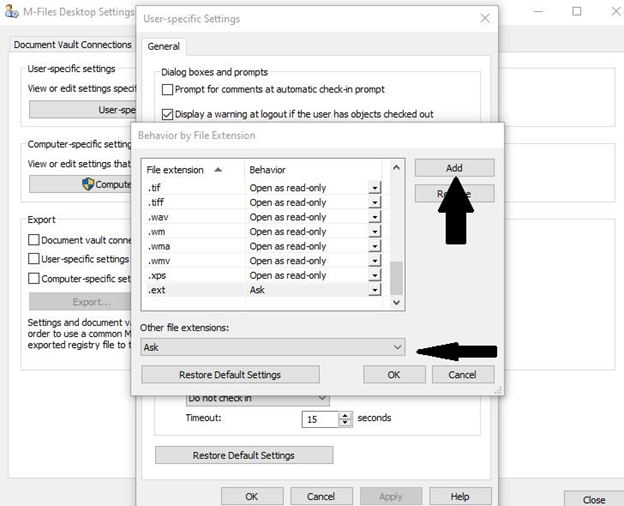Click Restore Default Settings in User-specific Settings
Viewport: 624px width, 506px height.
(244, 455)
